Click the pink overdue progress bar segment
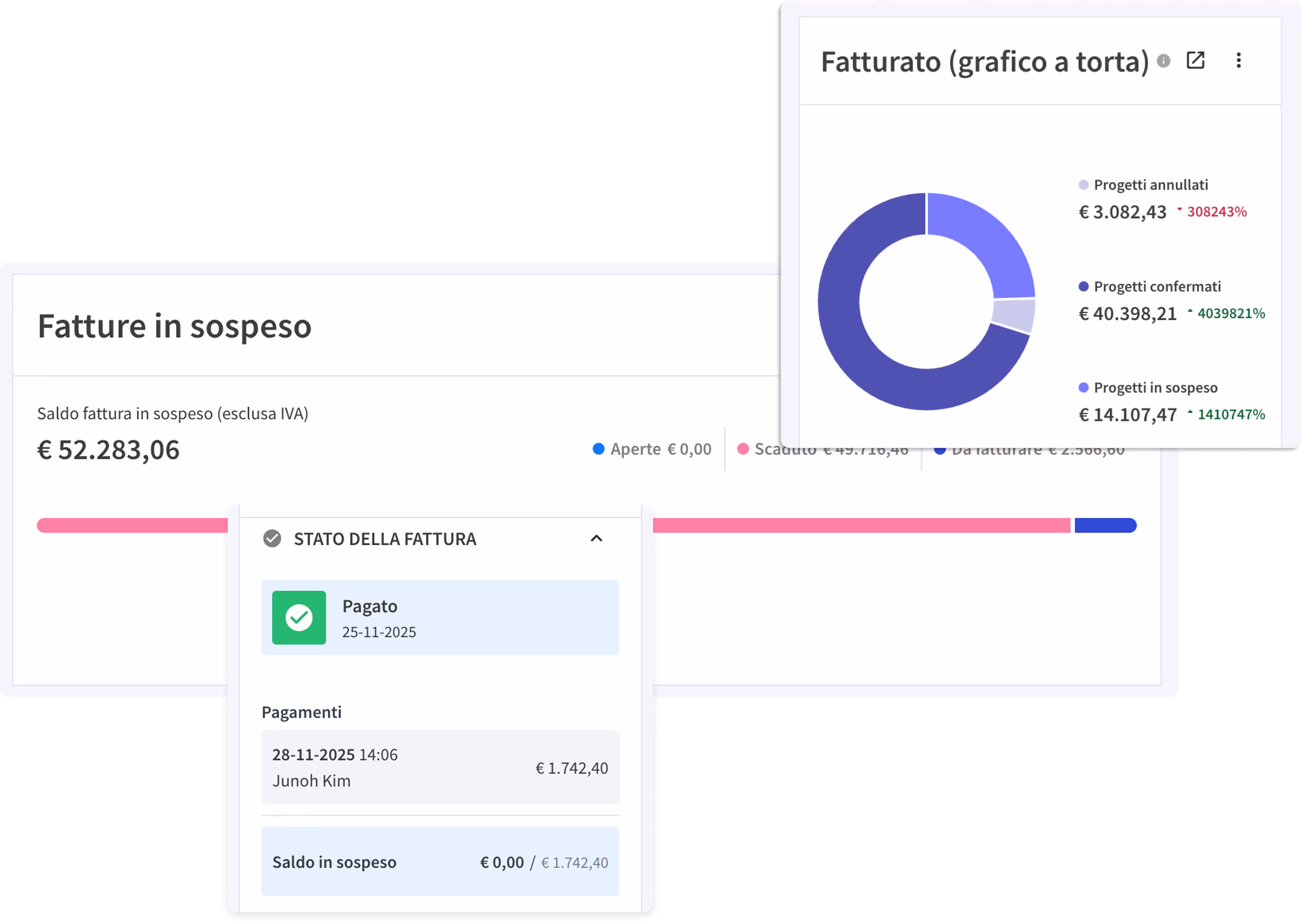Viewport: 1302px width, 924px height. [x=854, y=525]
